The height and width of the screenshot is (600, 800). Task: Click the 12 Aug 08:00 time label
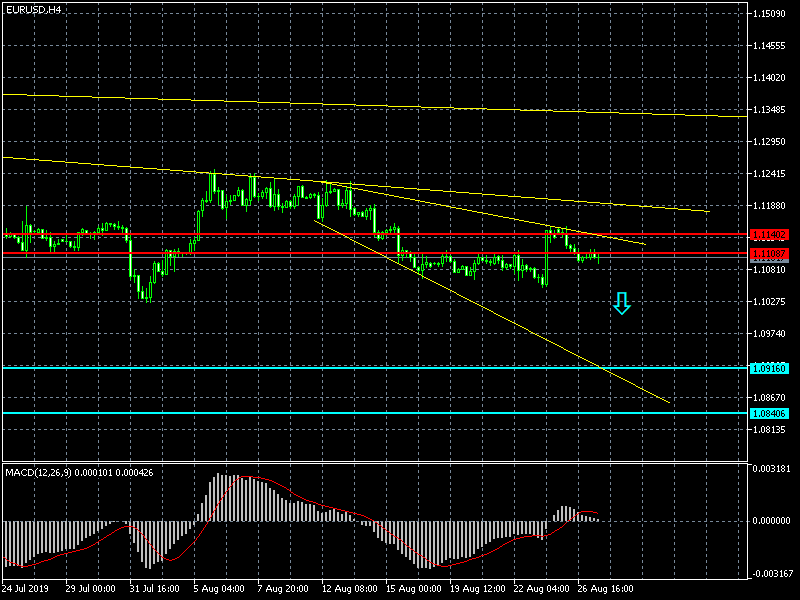pos(350,589)
